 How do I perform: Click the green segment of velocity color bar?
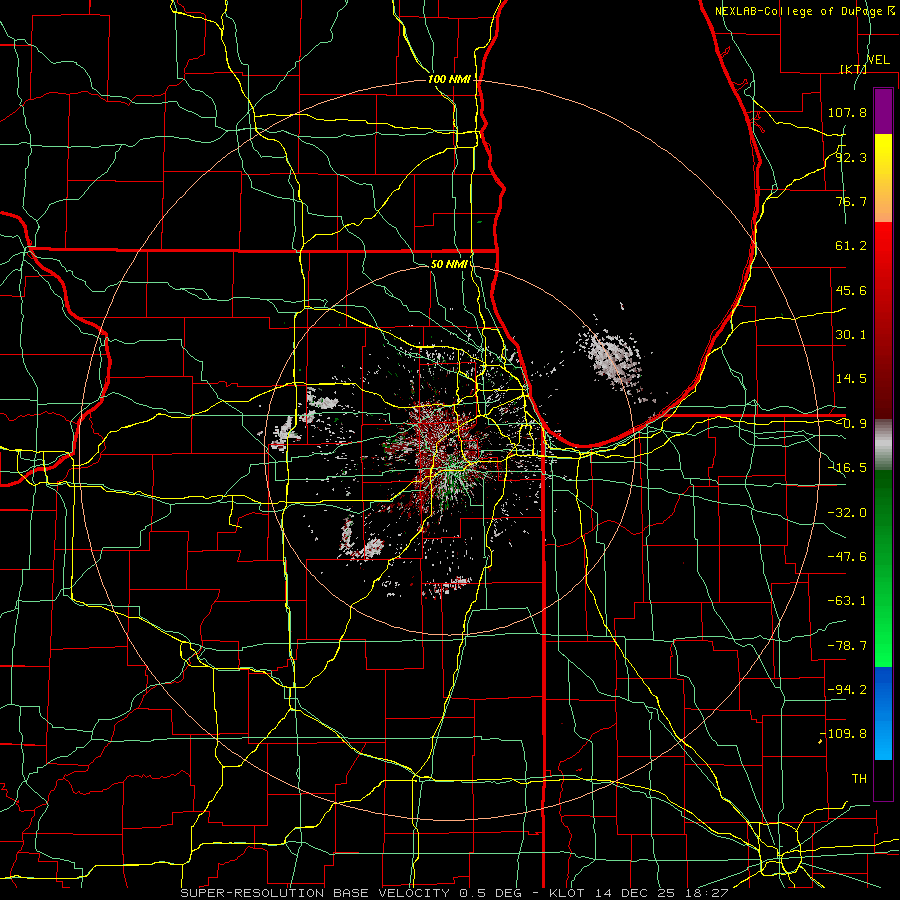883,568
